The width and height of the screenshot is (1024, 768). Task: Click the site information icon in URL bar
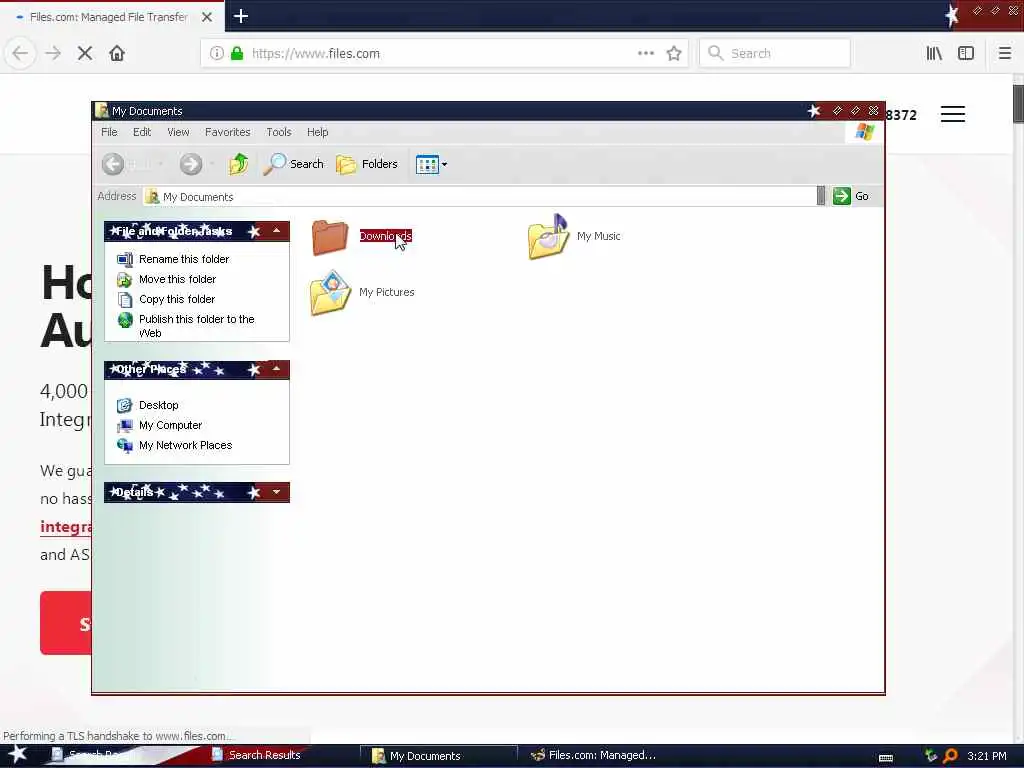point(217,54)
